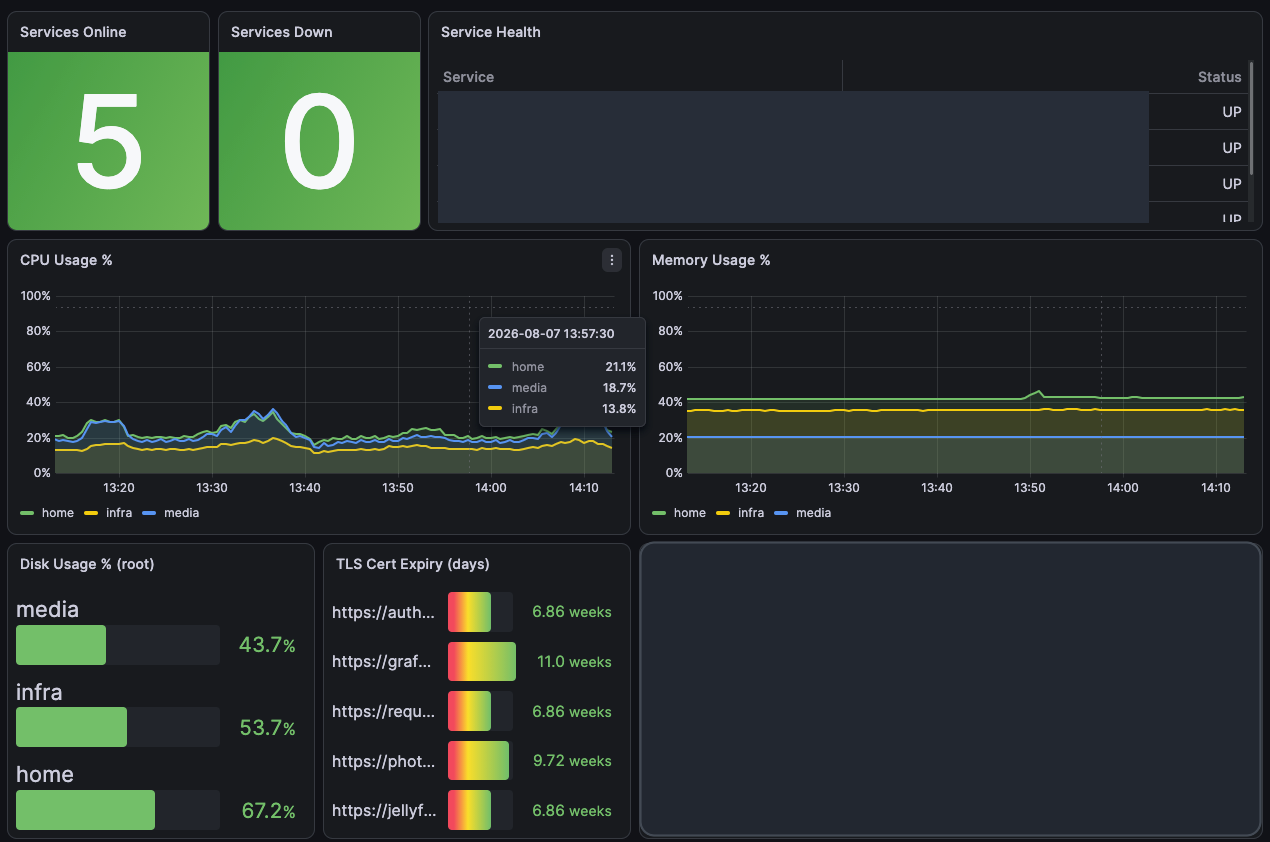Screen dimensions: 1270x842
Task: Click the 11.0 weeks expiry value
Action: pyautogui.click(x=574, y=662)
